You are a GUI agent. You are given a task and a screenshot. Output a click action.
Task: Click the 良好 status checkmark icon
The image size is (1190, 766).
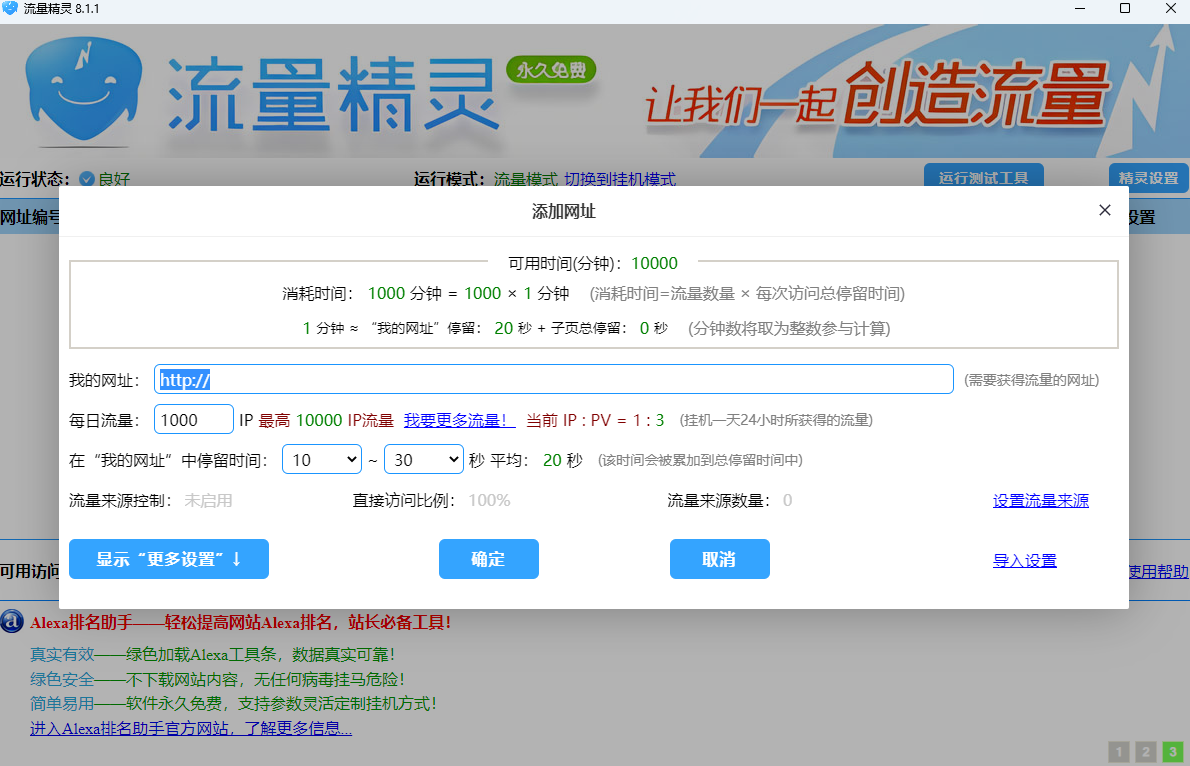(87, 179)
